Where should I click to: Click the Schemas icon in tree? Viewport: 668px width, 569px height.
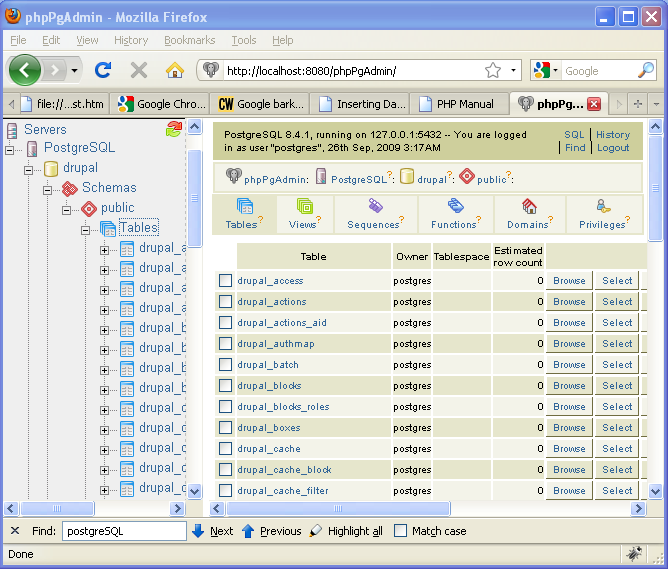click(x=69, y=188)
